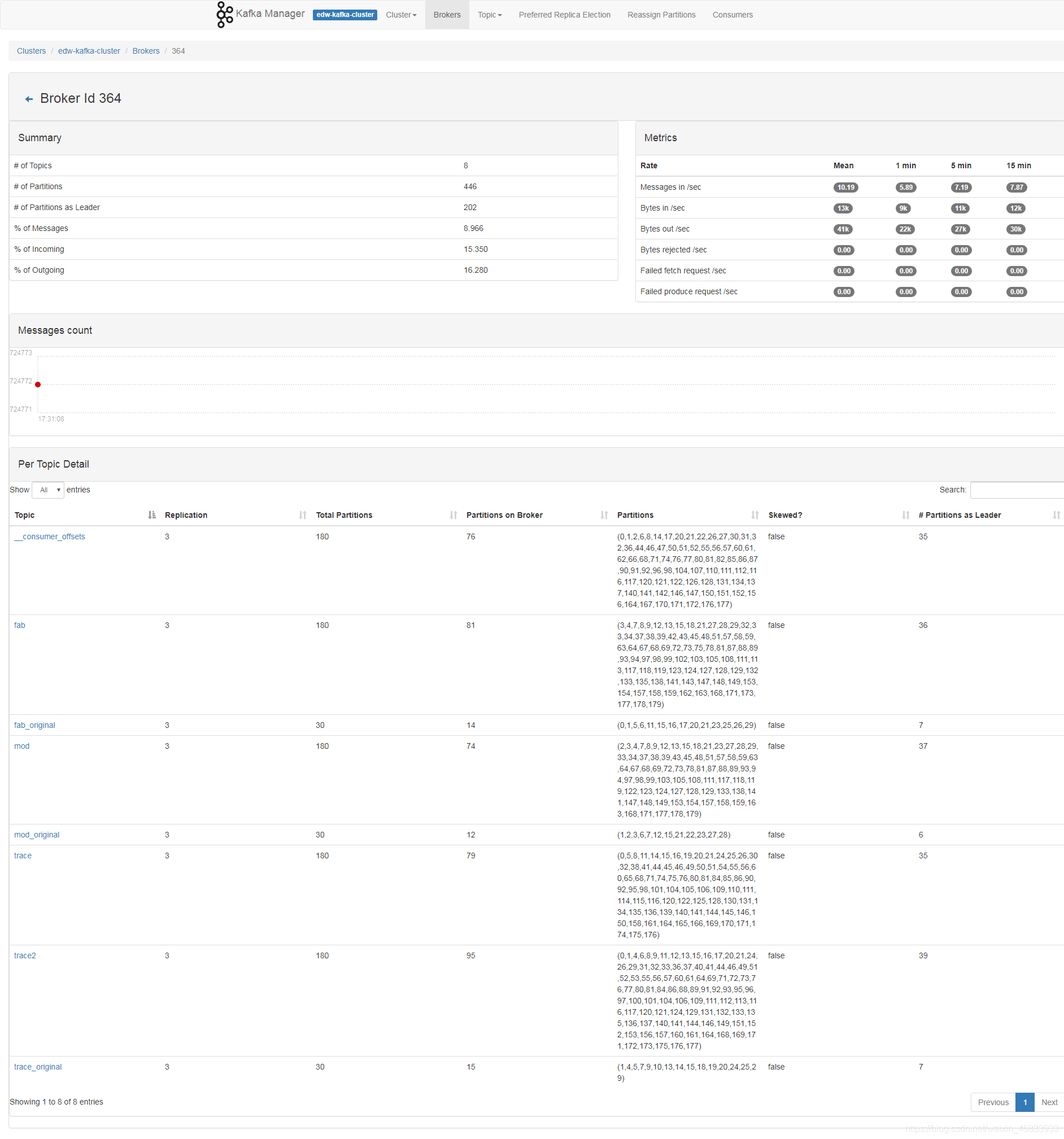Click trace2 Partitions on Broker value 95
The width and height of the screenshot is (1064, 1139).
click(x=470, y=956)
